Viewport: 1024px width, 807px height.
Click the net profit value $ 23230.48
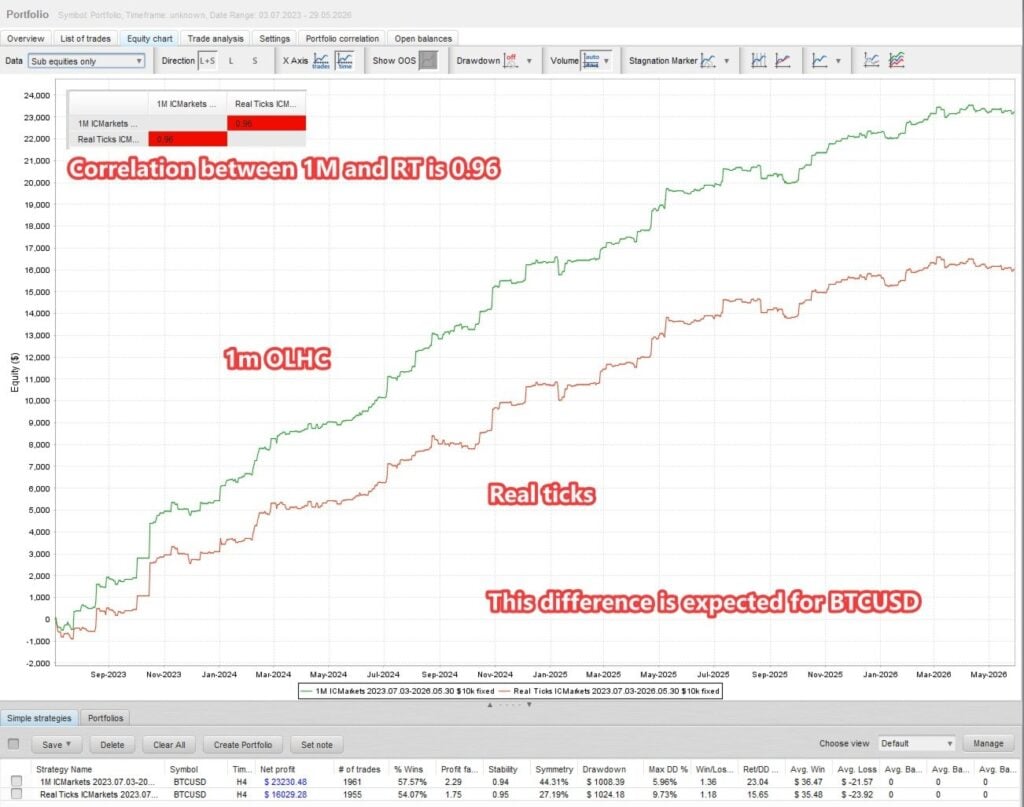click(x=285, y=782)
